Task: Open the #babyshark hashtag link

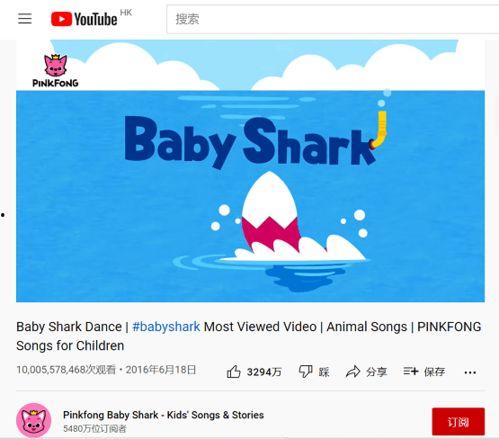Action: coord(166,327)
